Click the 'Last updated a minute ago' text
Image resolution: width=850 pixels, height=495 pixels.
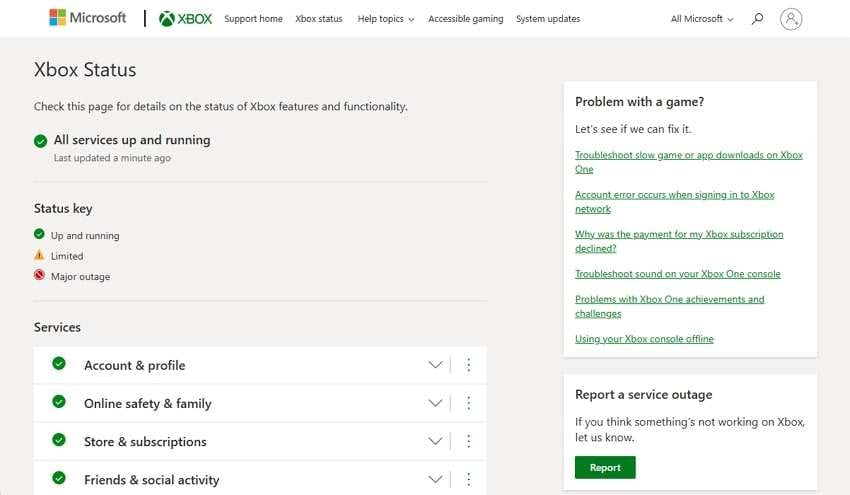click(112, 158)
